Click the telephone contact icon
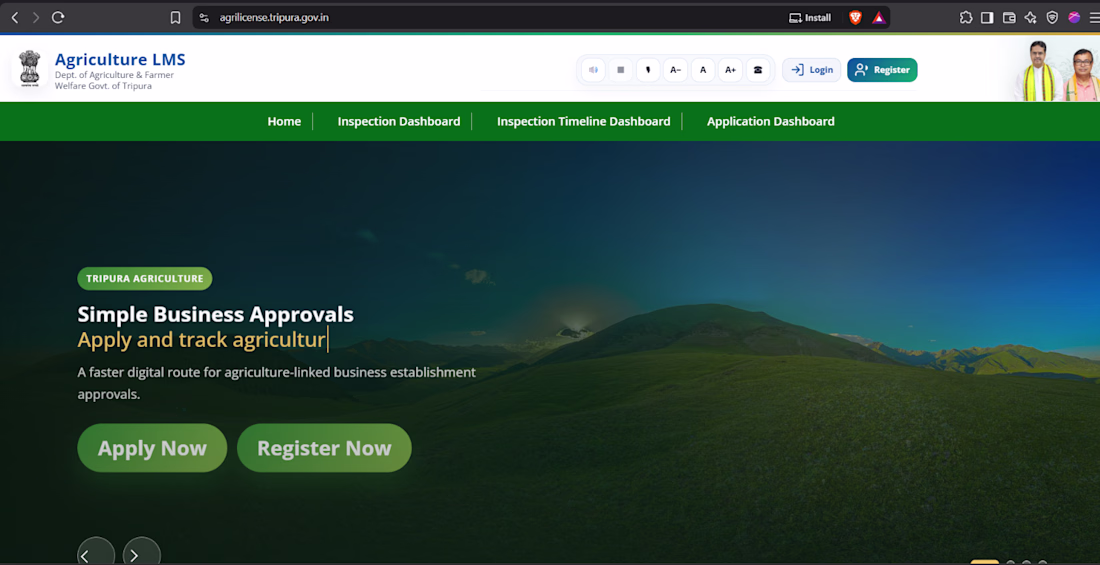This screenshot has width=1100, height=565. pos(758,69)
